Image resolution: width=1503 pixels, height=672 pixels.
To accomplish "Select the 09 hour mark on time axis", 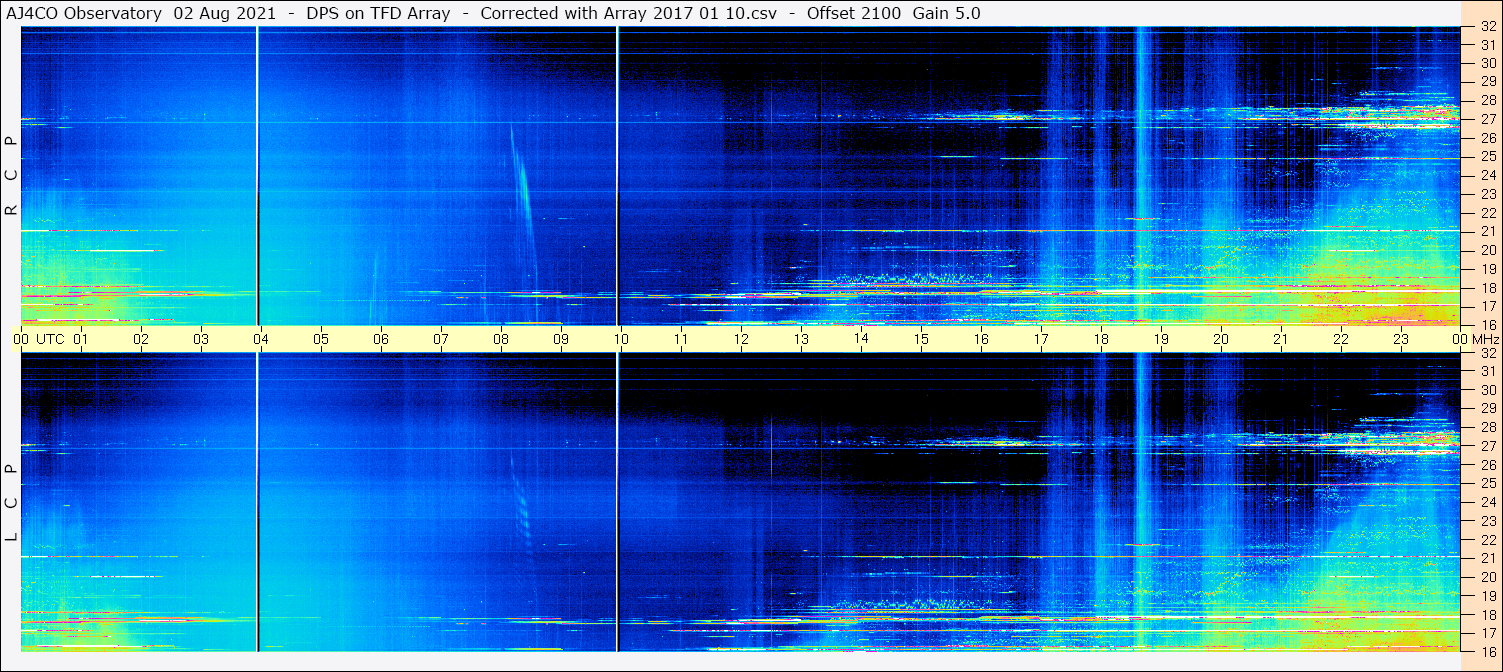I will (x=561, y=339).
